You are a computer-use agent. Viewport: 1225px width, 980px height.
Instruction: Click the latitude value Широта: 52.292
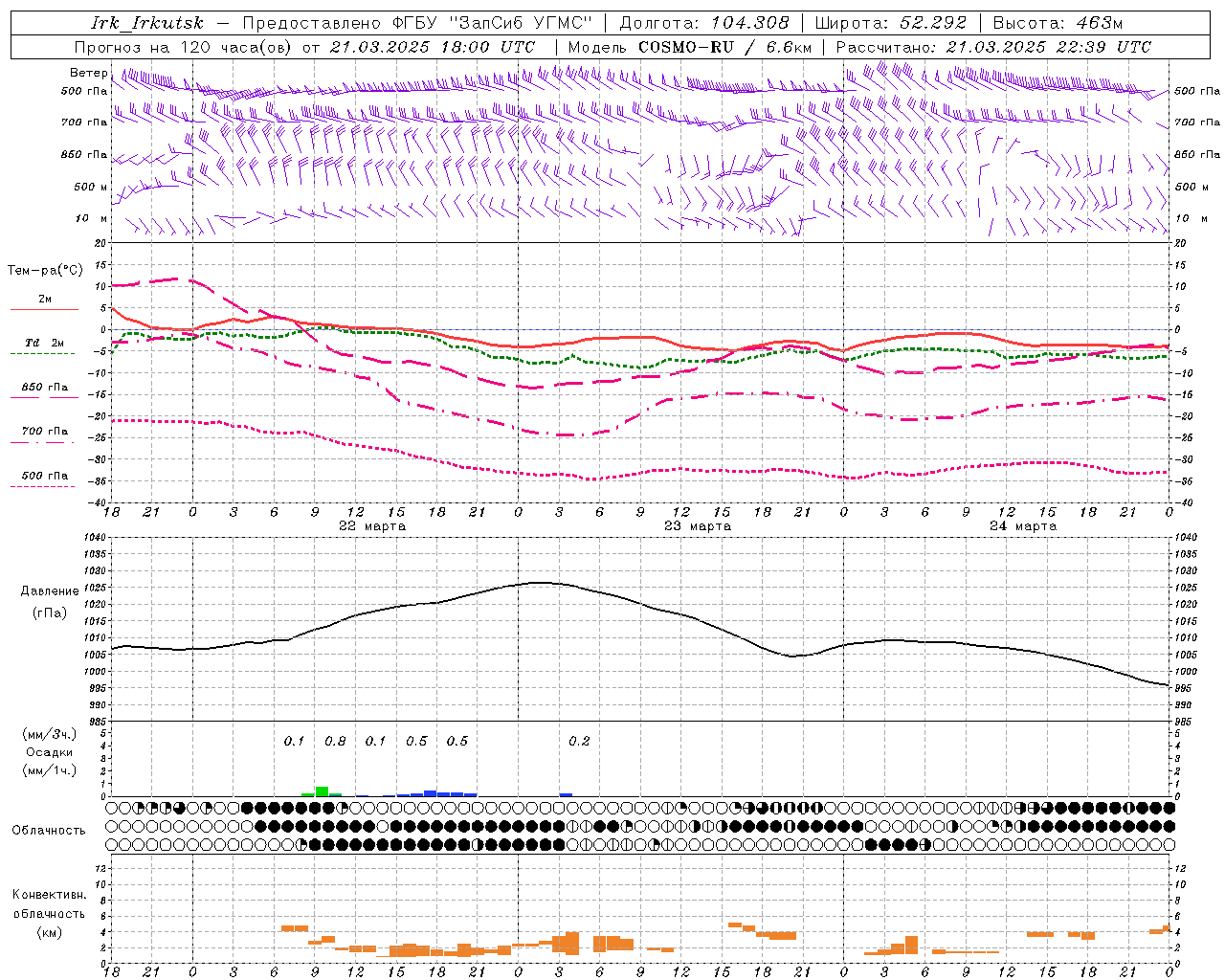coord(891,23)
